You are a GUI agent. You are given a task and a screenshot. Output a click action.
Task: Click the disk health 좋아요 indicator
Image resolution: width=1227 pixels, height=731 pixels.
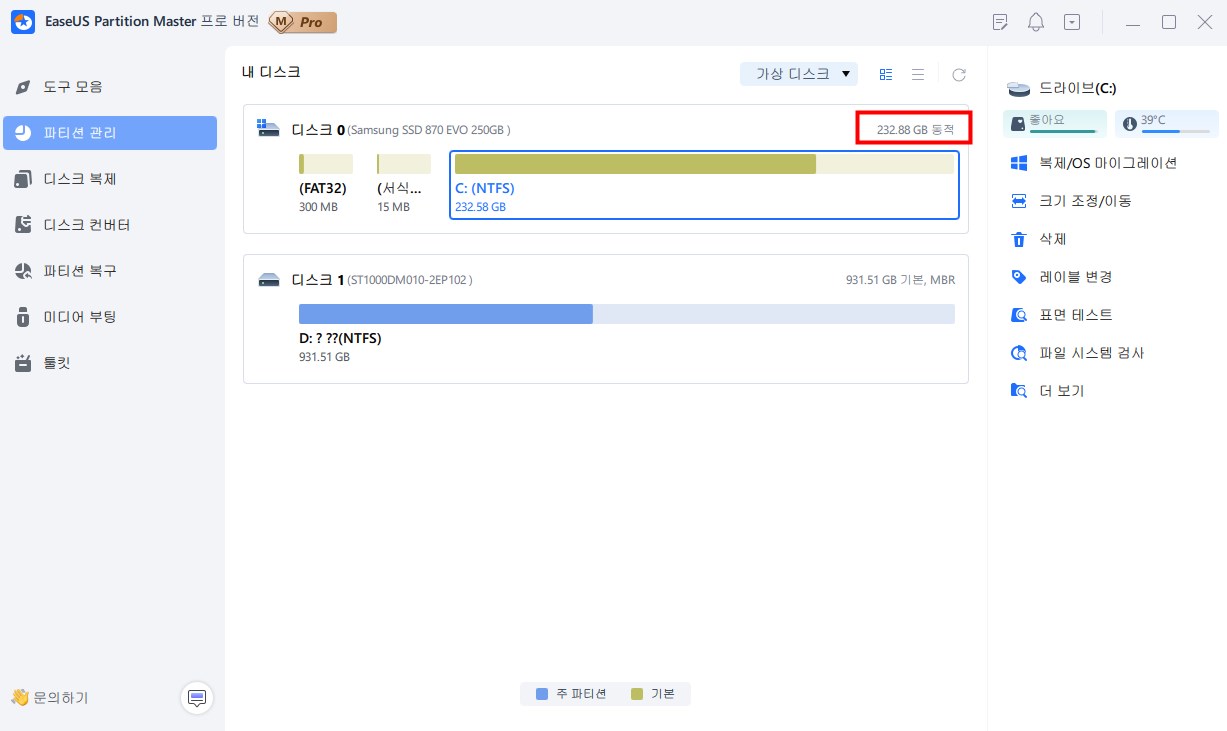[x=1055, y=123]
